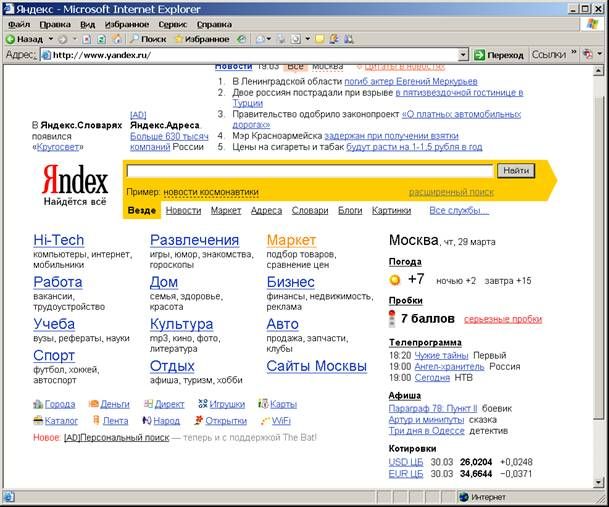Switch to the Новости search tab
This screenshot has height=507, width=609.
183,211
